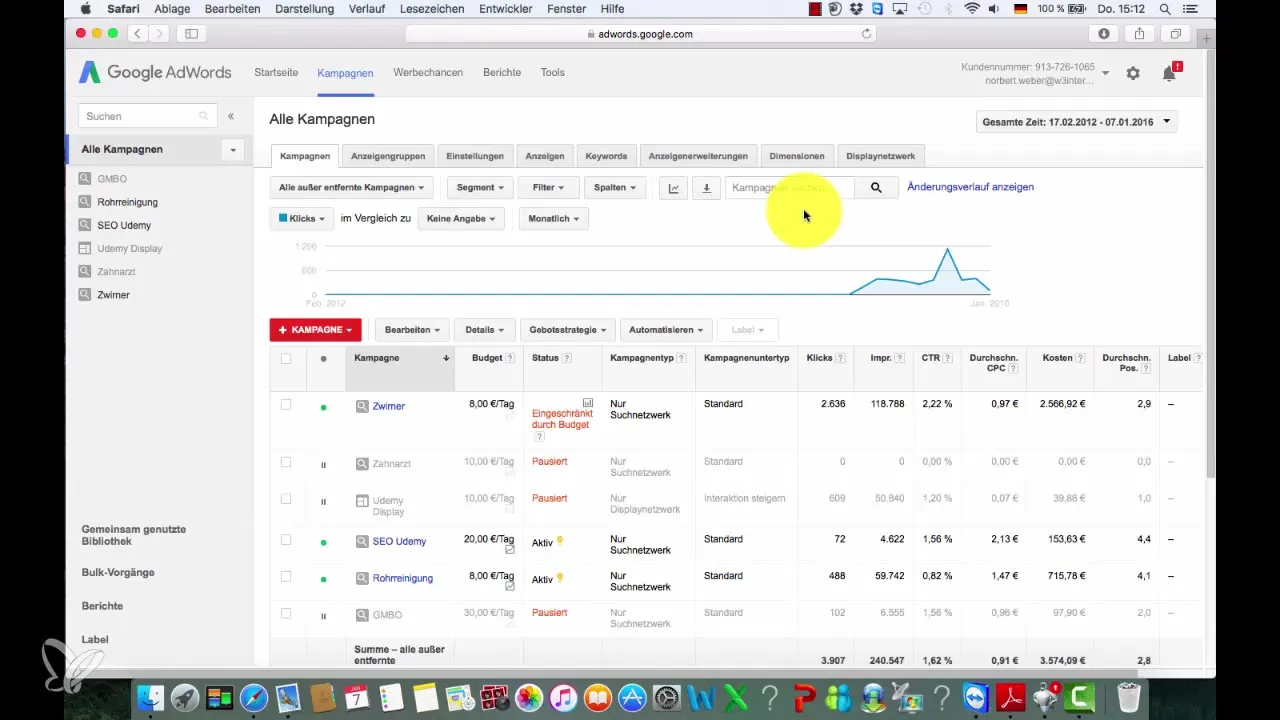
Task: Tick the select-all checkbox in the table header
Action: click(x=286, y=358)
